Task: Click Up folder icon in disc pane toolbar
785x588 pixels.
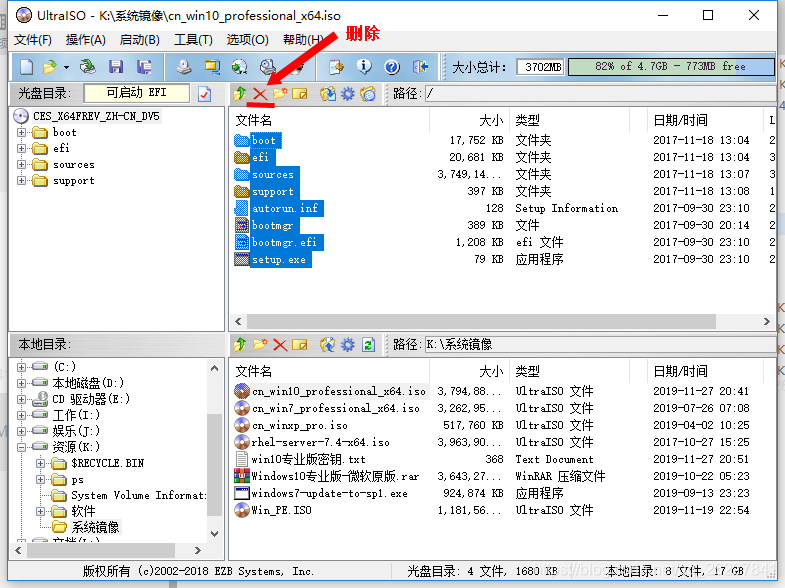Action: tap(240, 94)
